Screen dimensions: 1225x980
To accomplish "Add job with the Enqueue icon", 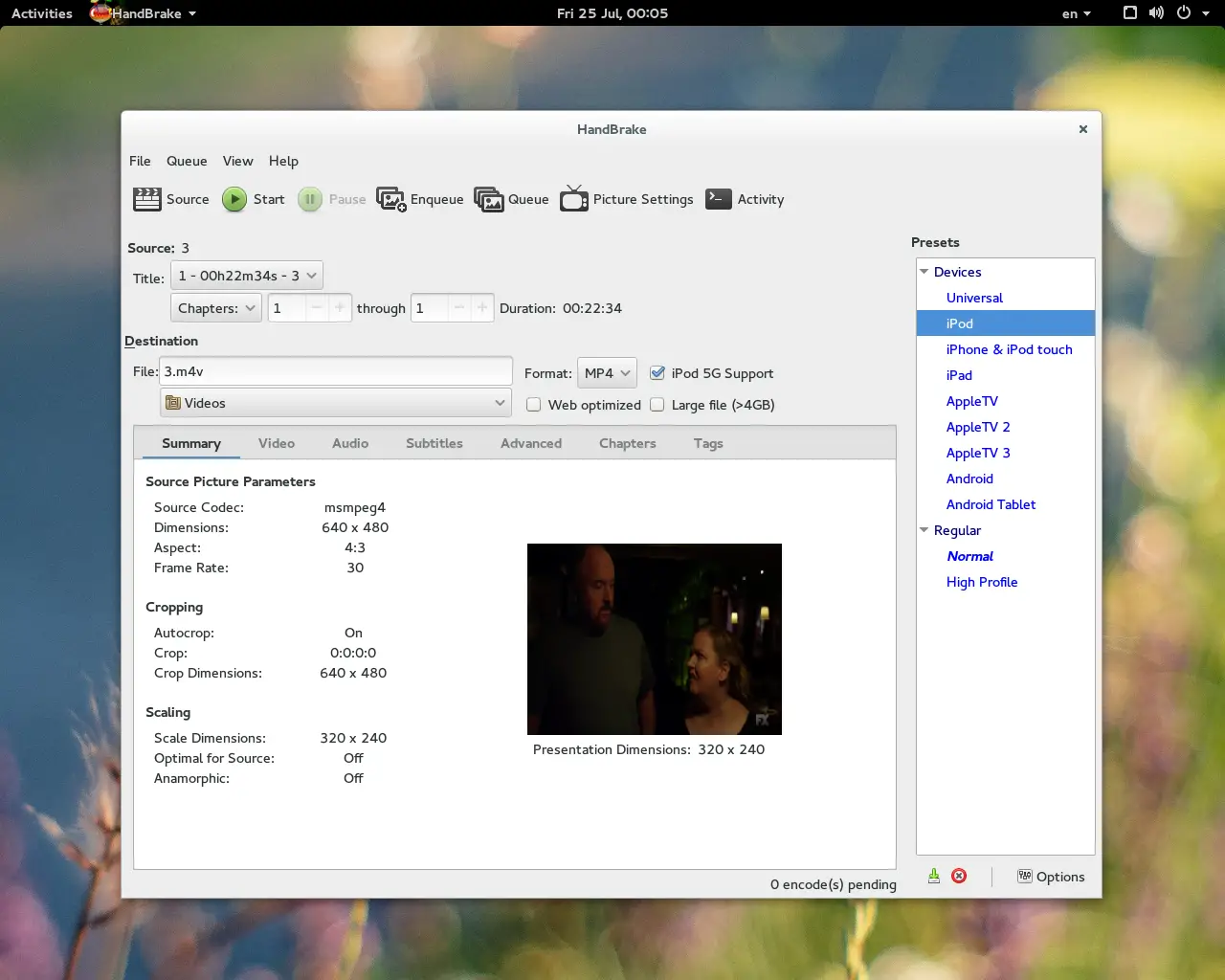I will (391, 199).
